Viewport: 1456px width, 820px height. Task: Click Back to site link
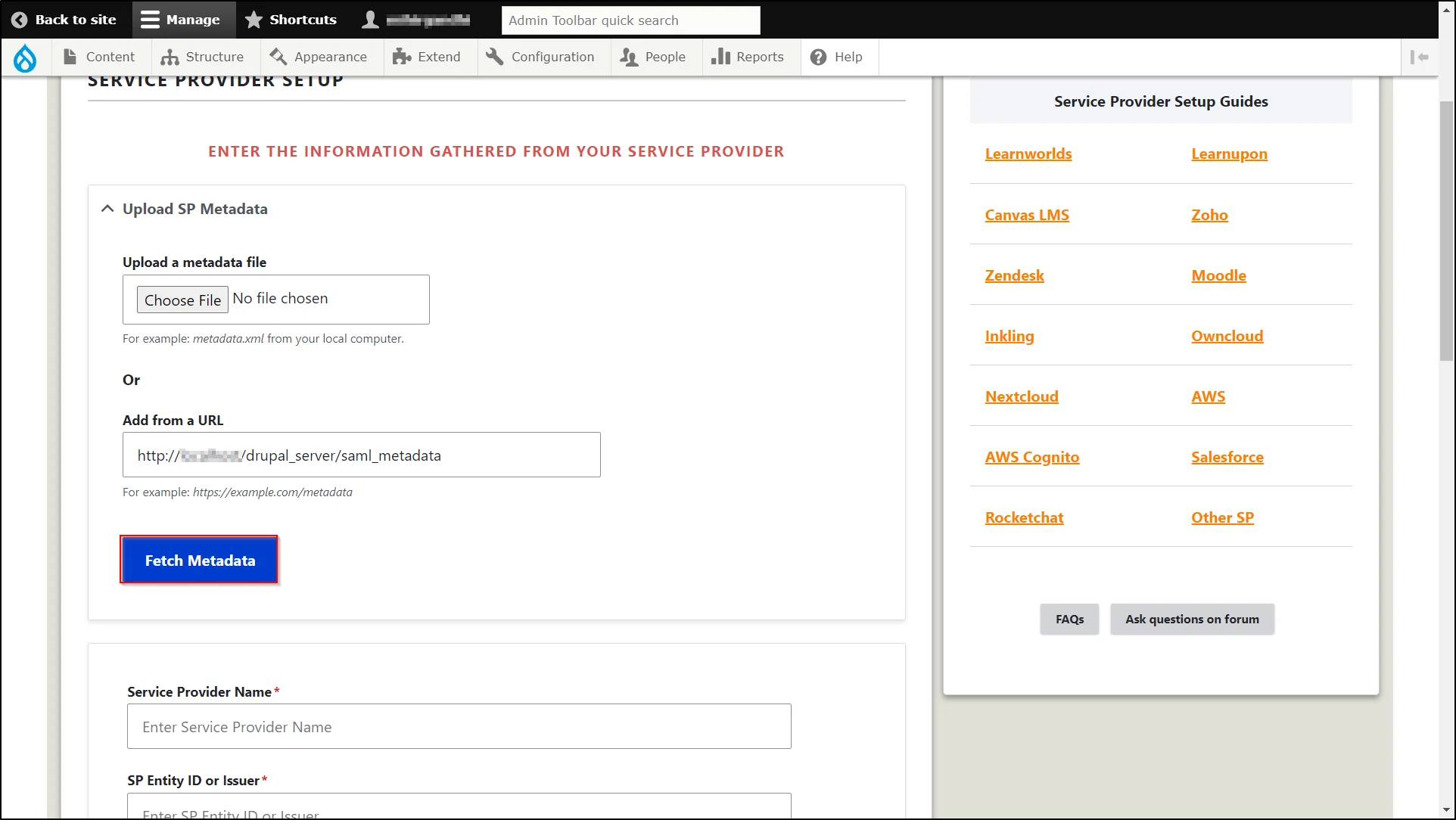(x=64, y=19)
